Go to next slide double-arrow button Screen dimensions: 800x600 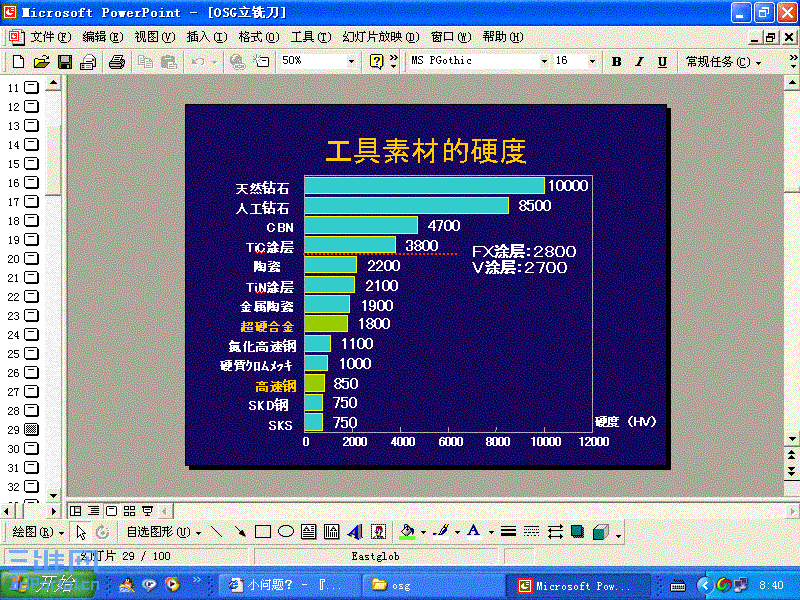791,471
